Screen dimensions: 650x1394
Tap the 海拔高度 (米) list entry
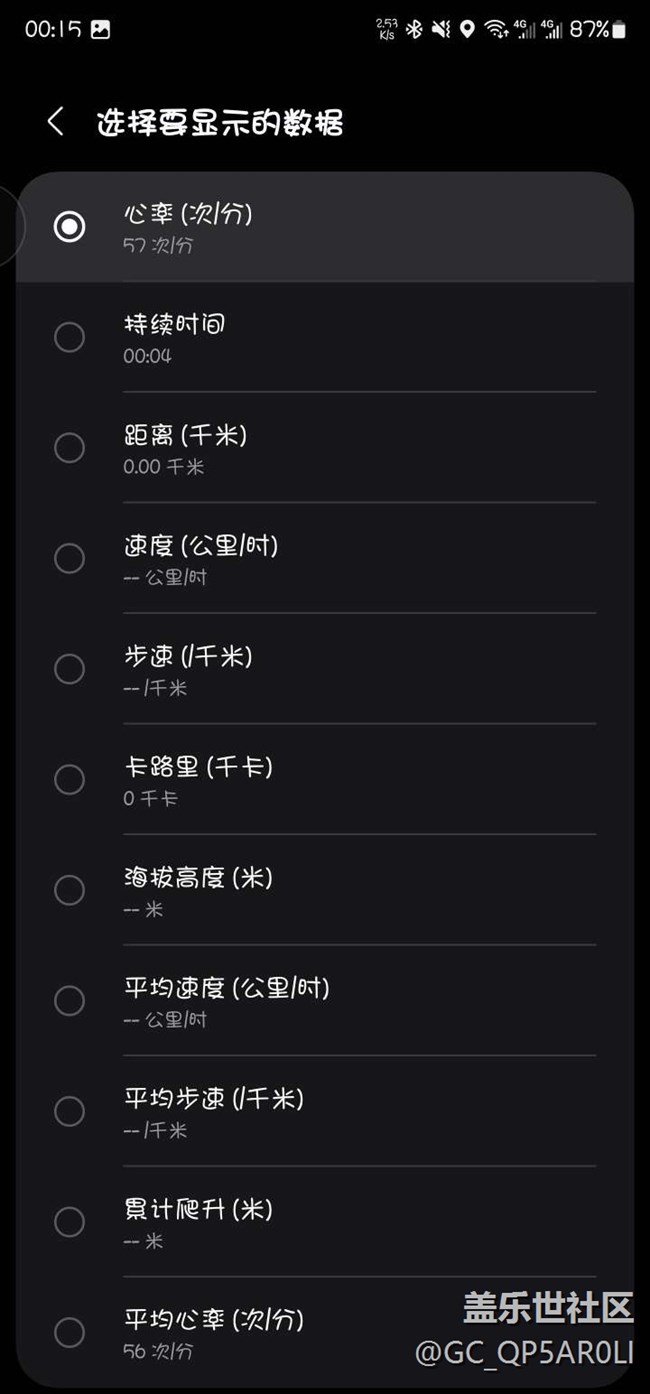tap(198, 890)
